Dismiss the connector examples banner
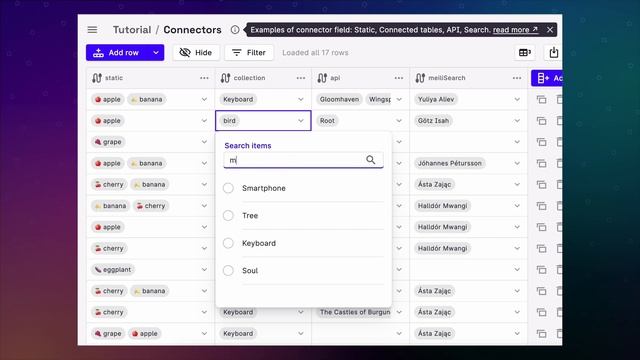The height and width of the screenshot is (360, 640). 550,30
